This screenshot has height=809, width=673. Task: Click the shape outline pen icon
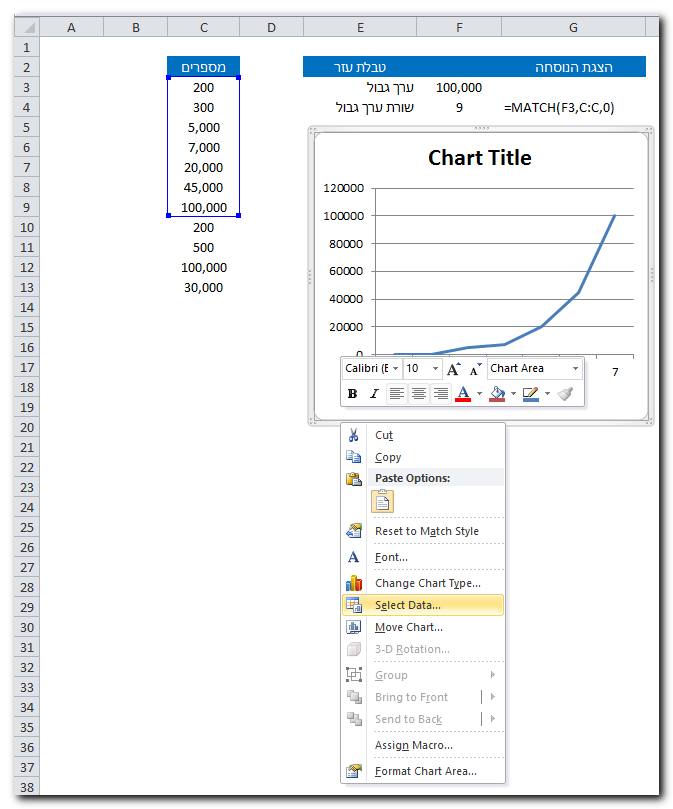click(530, 394)
